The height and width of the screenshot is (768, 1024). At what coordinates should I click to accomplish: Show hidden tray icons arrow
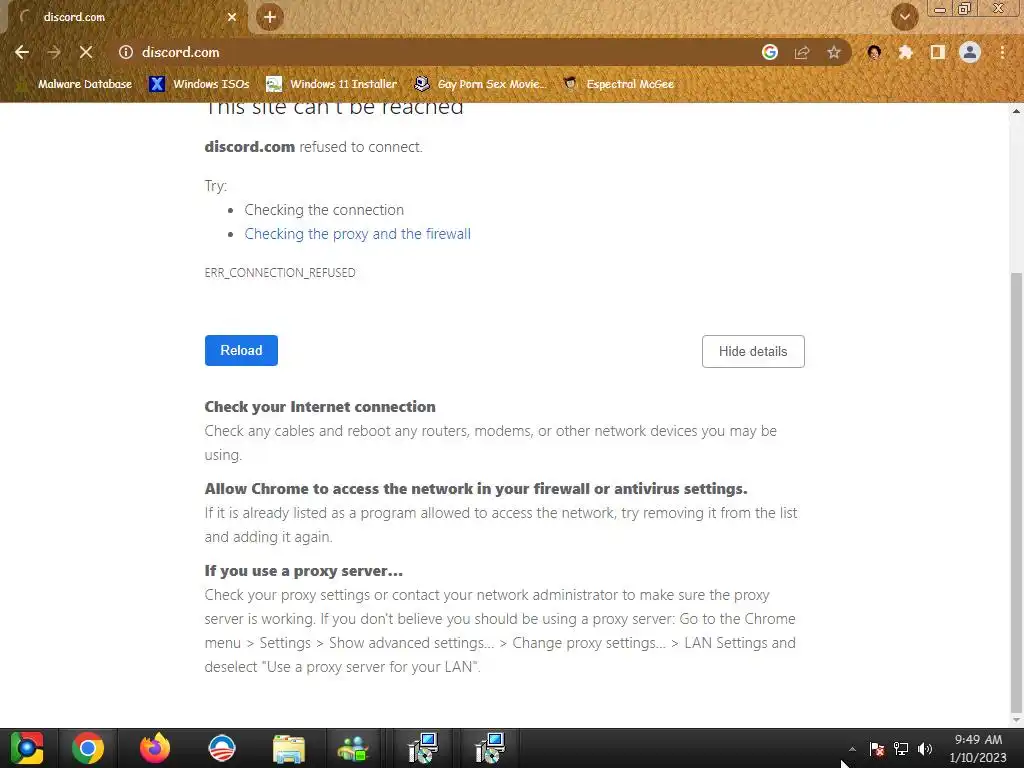[x=852, y=748]
